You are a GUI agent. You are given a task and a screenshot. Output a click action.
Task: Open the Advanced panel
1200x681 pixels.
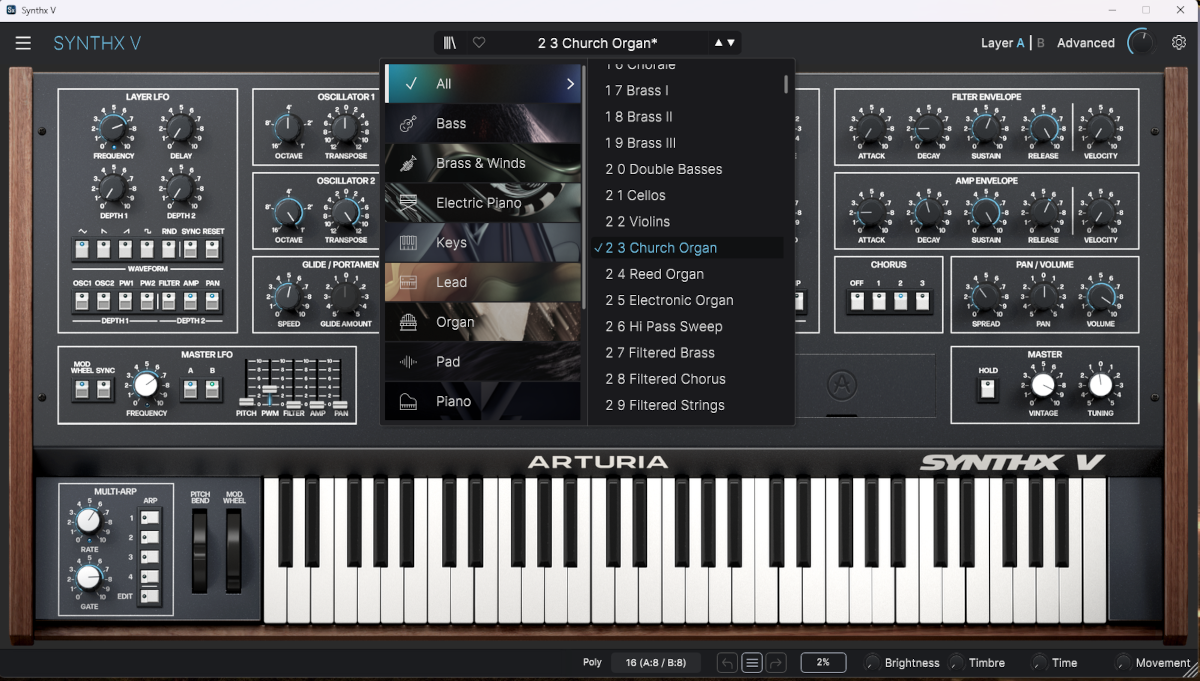(1086, 43)
